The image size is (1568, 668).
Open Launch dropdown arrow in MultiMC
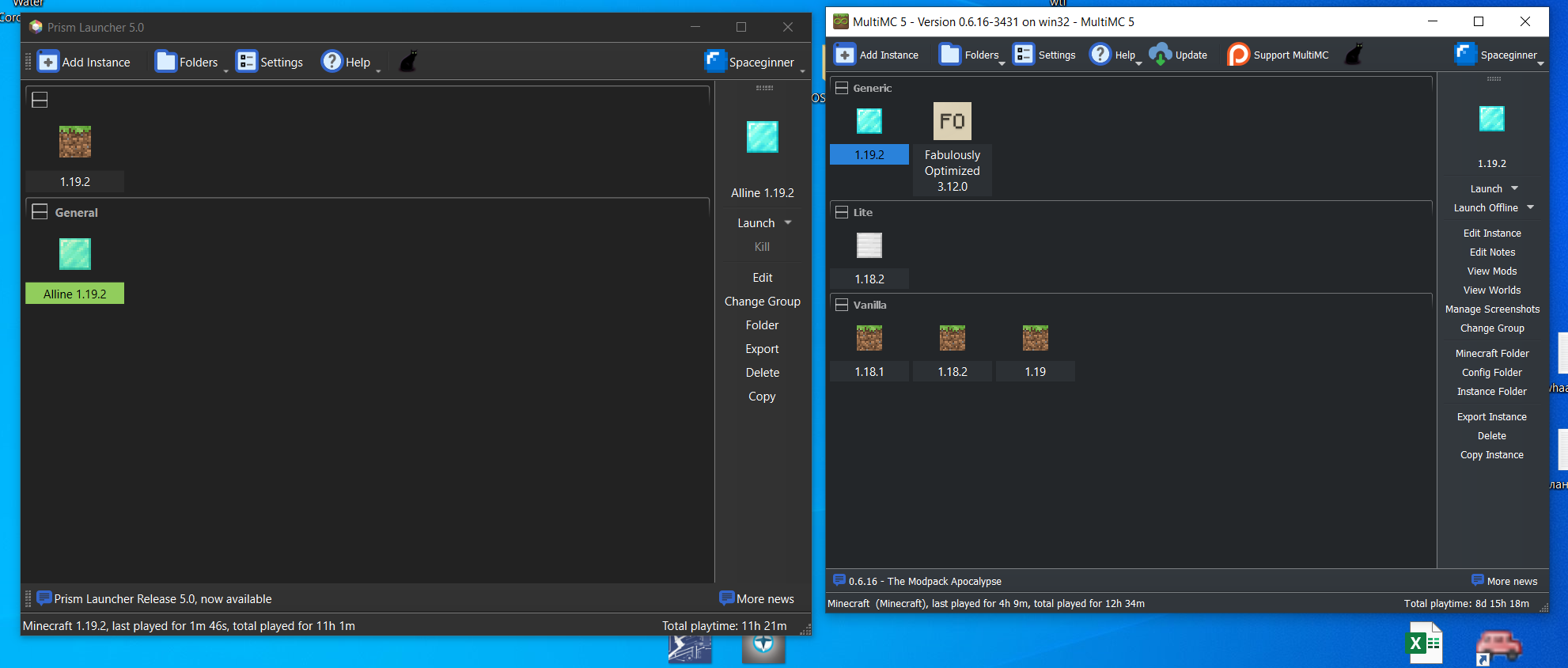[1515, 188]
